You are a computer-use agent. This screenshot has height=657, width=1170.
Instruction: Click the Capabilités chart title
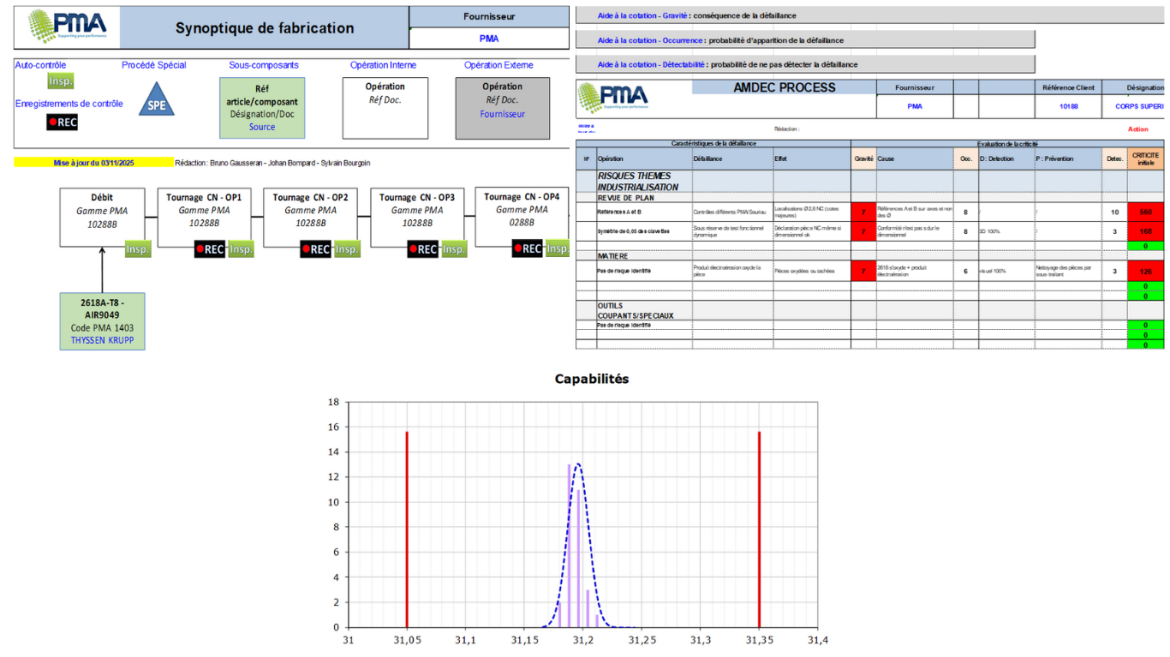click(x=592, y=379)
